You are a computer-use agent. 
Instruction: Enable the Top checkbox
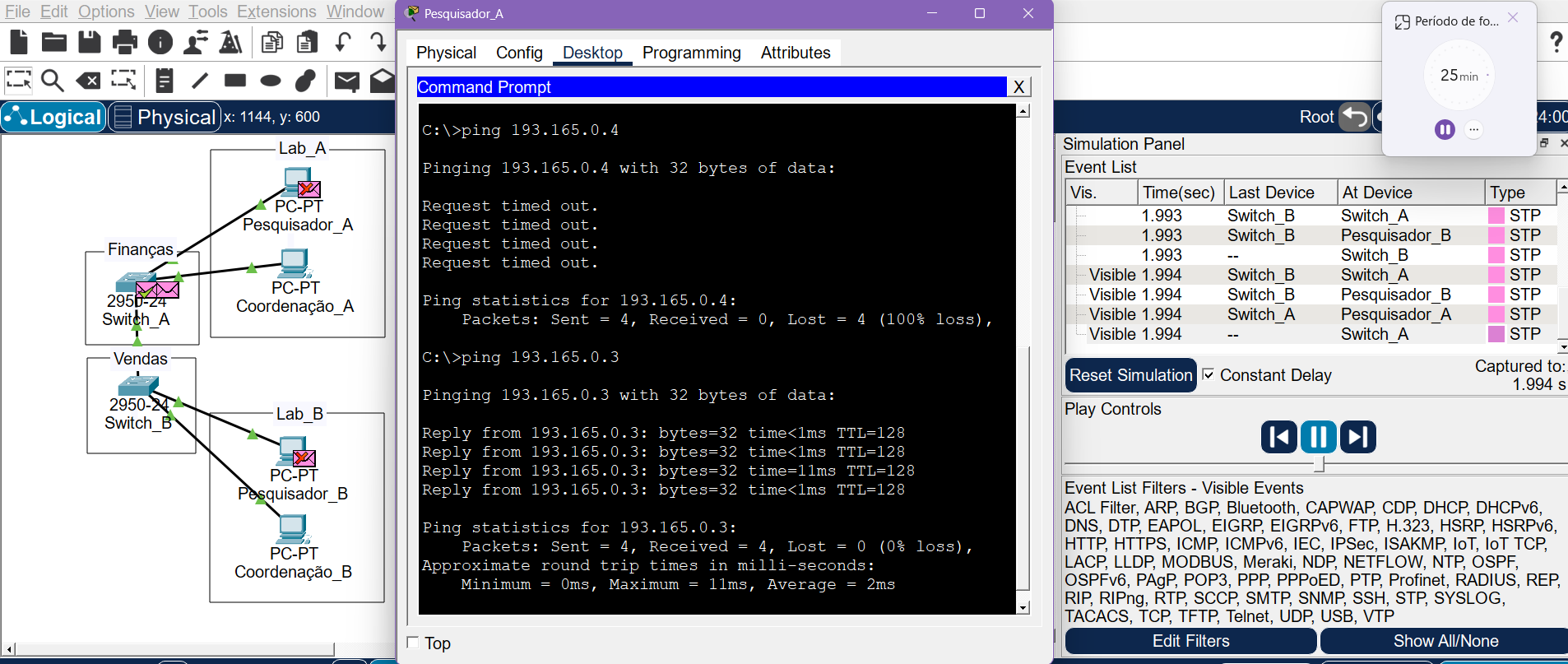[413, 643]
